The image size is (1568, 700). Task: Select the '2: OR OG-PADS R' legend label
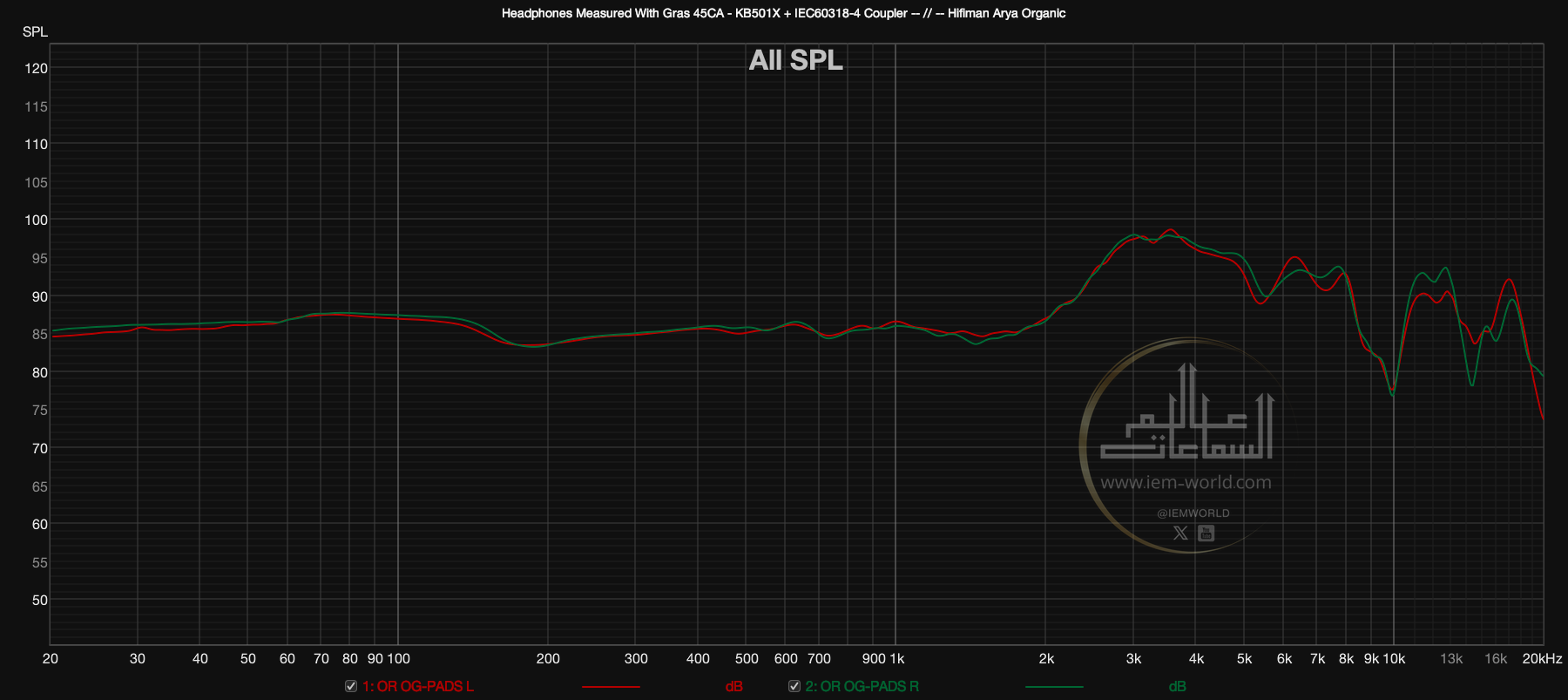(862, 686)
